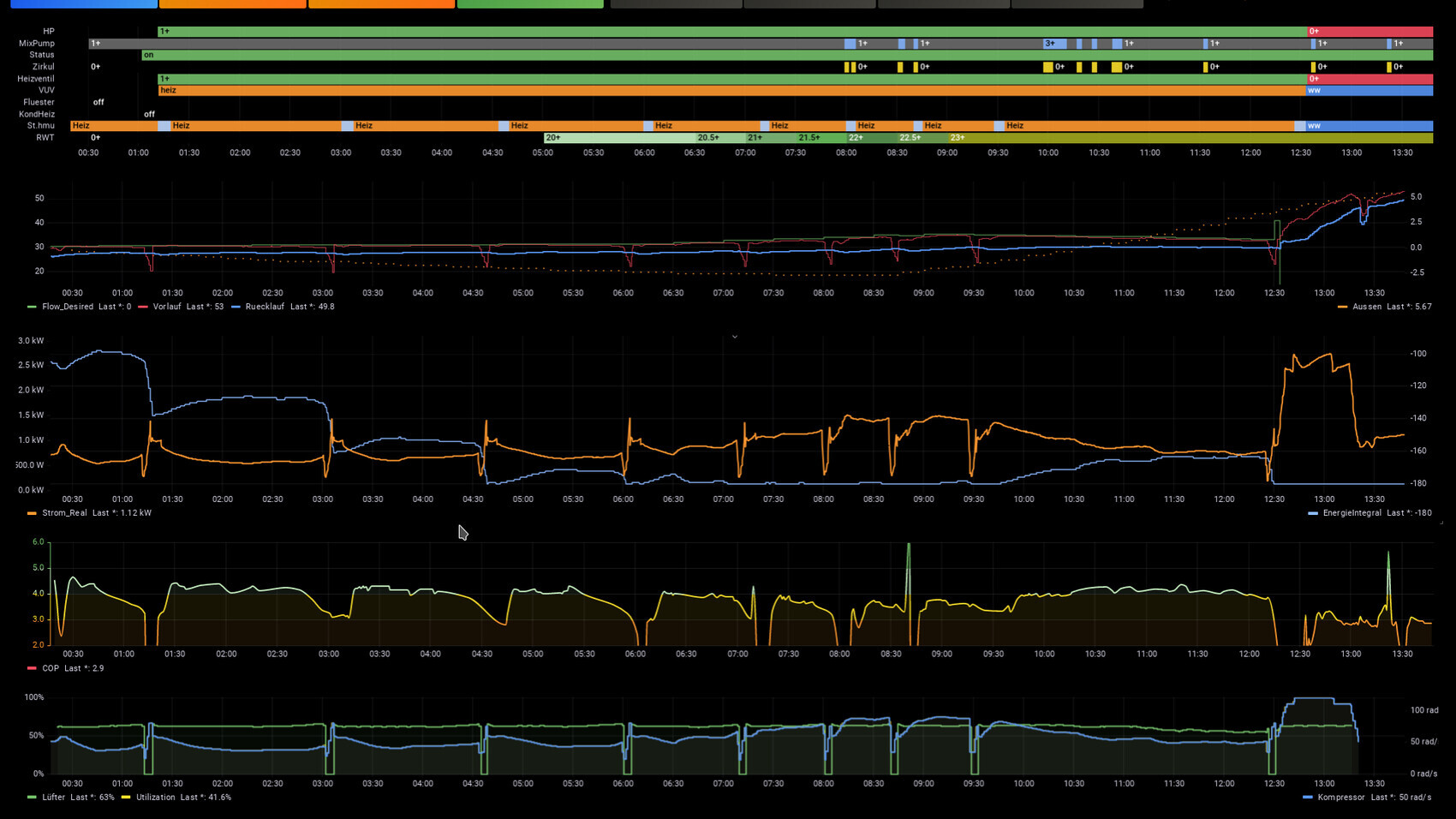The width and height of the screenshot is (1456, 819).
Task: Click the Kompressor legend color marker
Action: pyautogui.click(x=1307, y=798)
